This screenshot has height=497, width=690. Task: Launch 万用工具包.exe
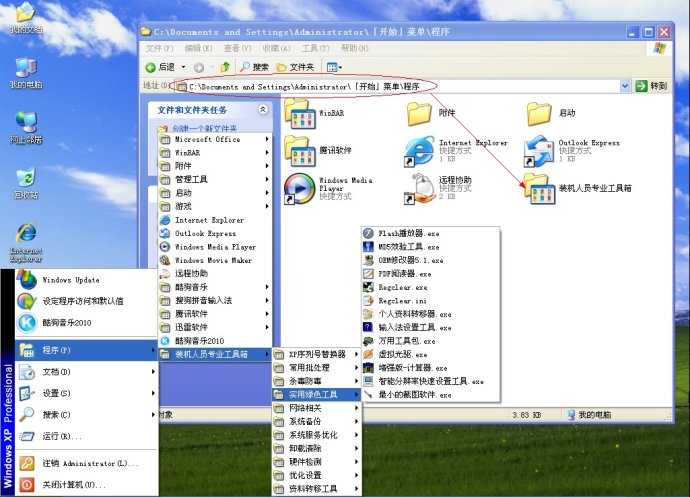click(x=430, y=341)
